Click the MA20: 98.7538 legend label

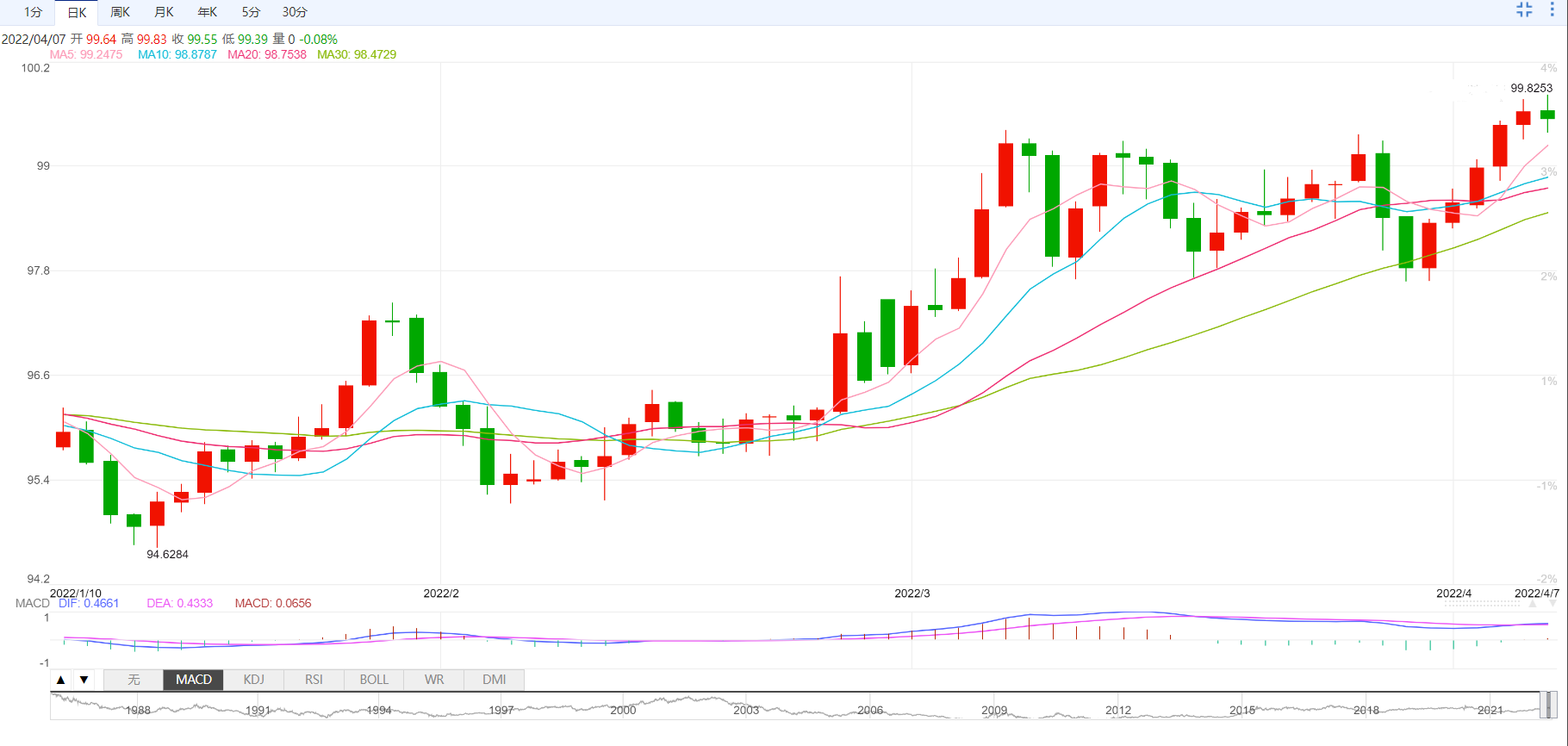pyautogui.click(x=267, y=54)
